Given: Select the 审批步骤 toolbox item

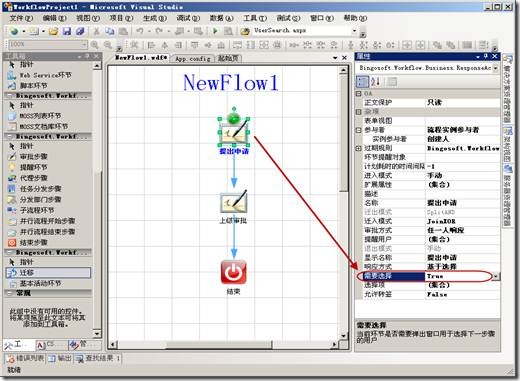Looking at the screenshot, I should pyautogui.click(x=33, y=156).
